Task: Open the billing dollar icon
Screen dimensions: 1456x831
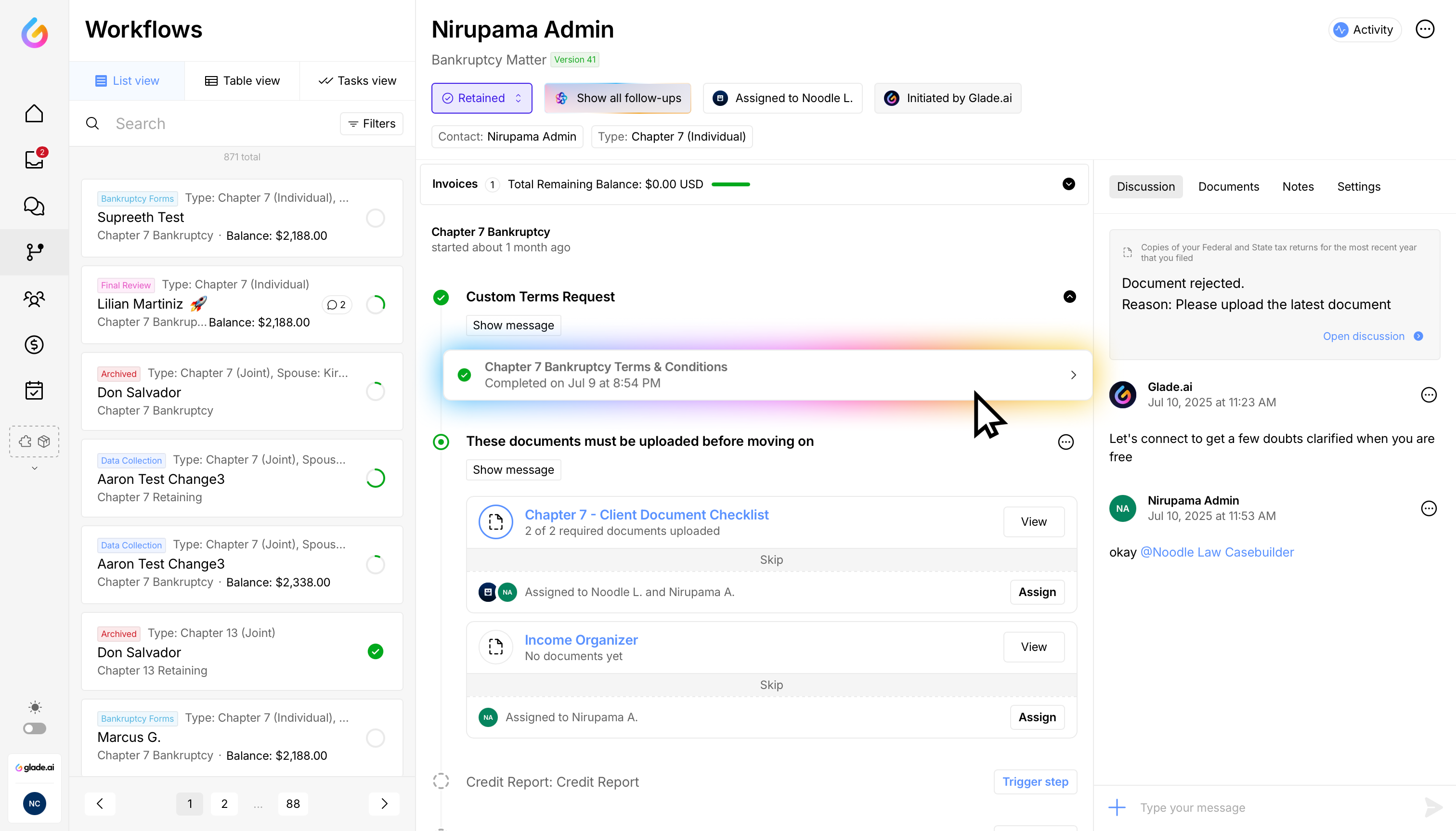Action: (x=34, y=345)
